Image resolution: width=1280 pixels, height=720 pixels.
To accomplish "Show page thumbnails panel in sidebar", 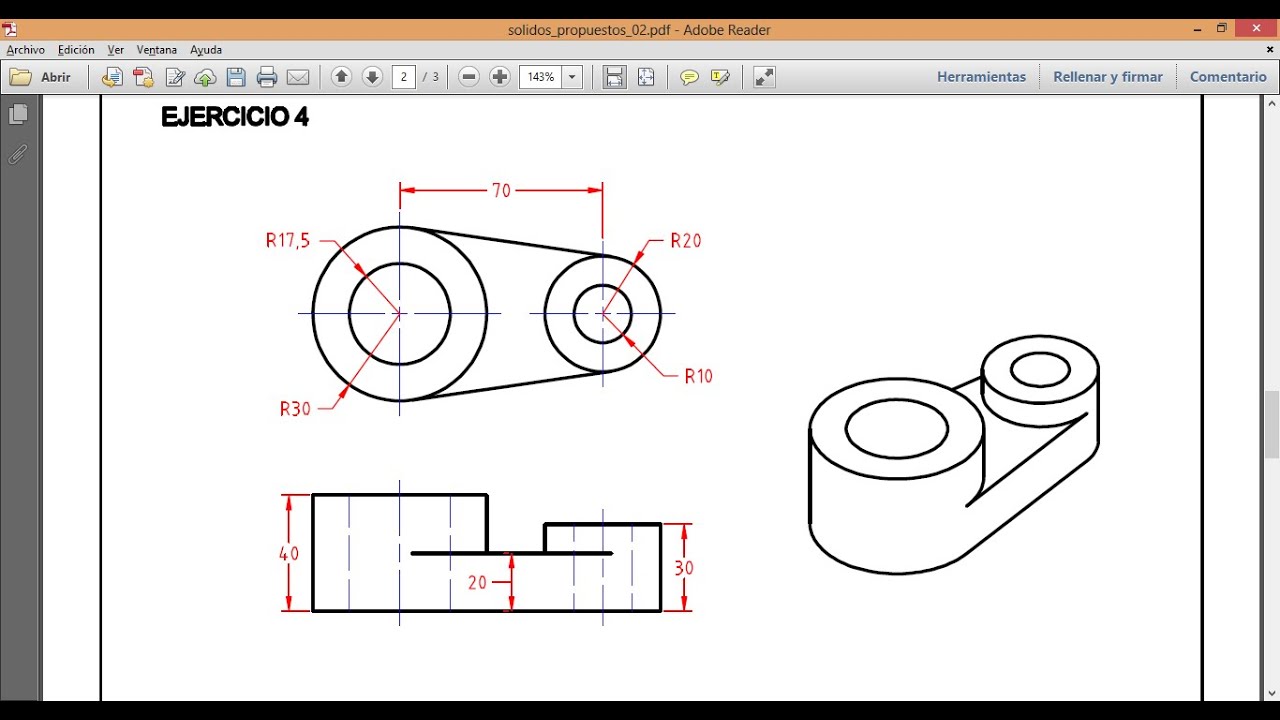I will point(18,115).
